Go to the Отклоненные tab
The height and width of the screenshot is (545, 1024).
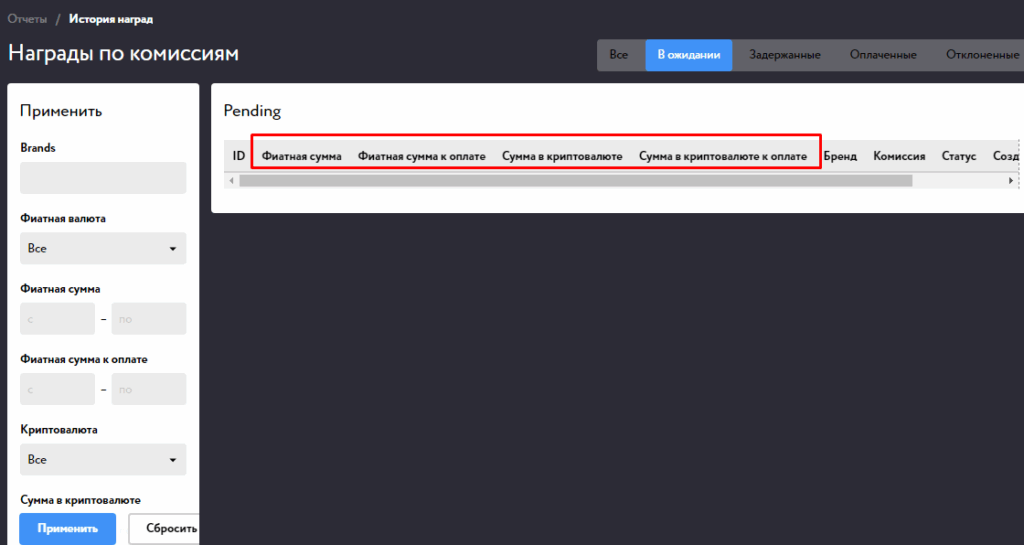pyautogui.click(x=981, y=55)
